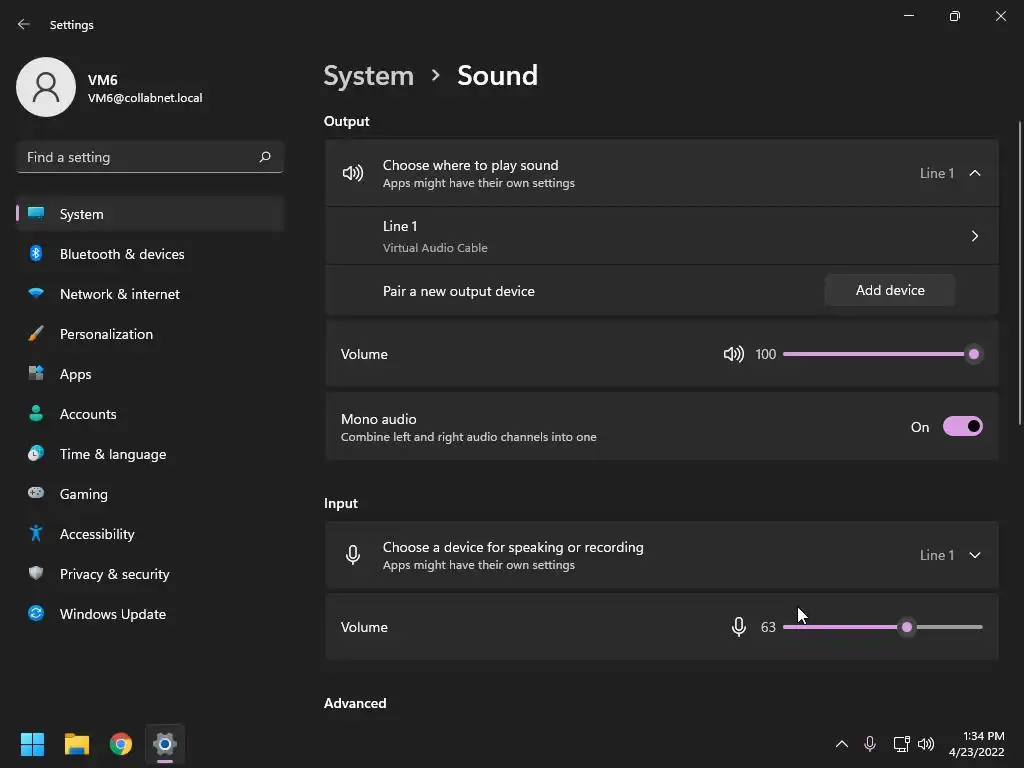Open the Accessibility settings page
The image size is (1024, 768).
coord(97,534)
